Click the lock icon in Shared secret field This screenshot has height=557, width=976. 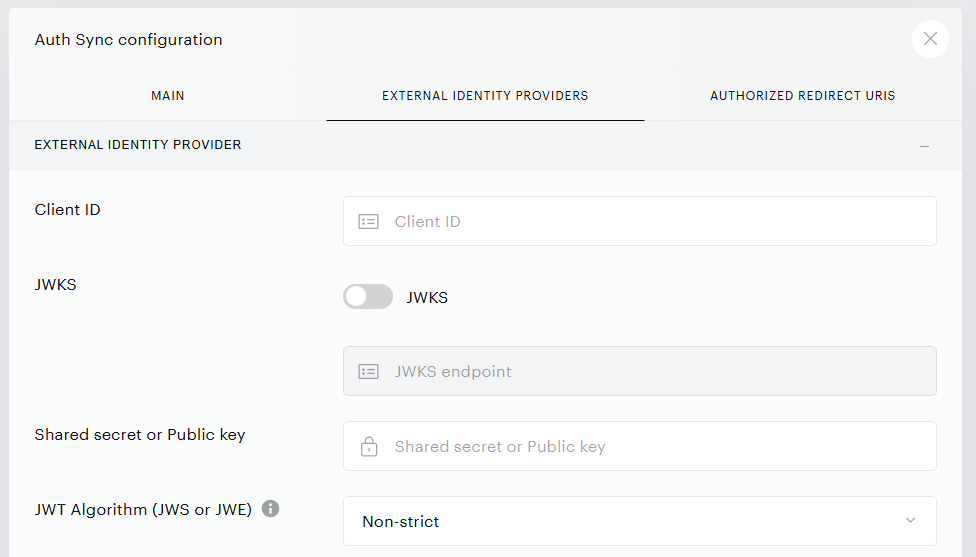tap(369, 446)
